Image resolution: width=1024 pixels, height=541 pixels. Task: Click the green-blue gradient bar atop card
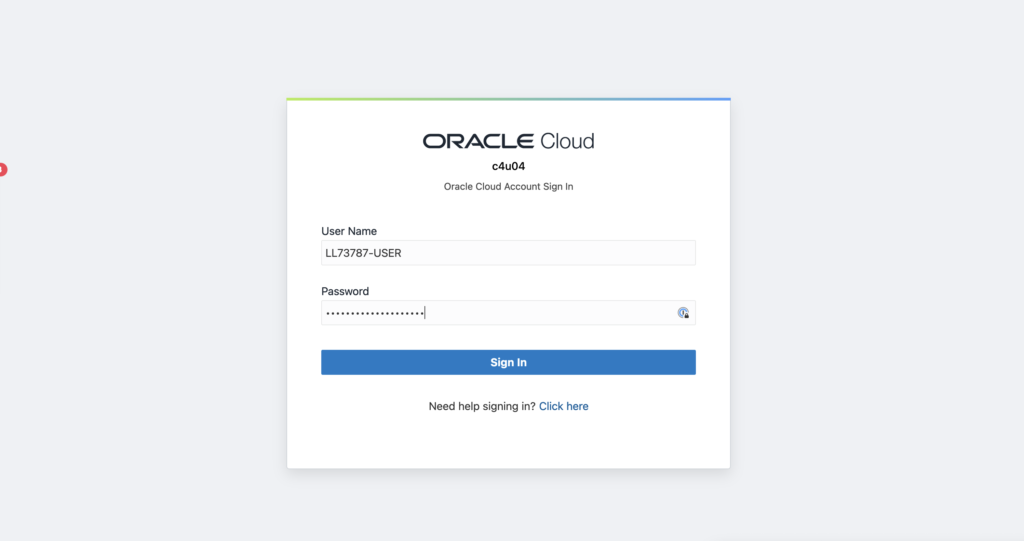coord(508,99)
